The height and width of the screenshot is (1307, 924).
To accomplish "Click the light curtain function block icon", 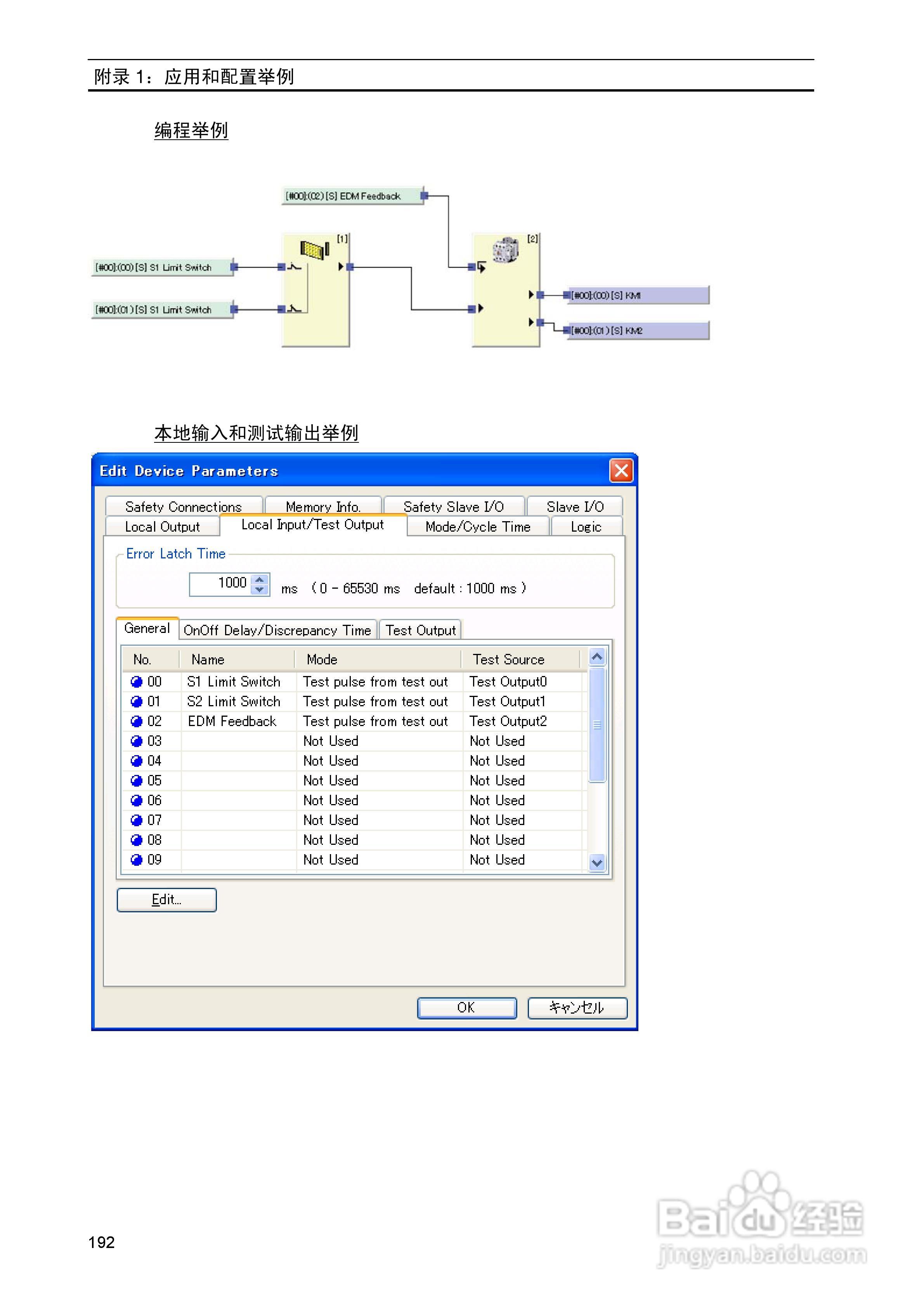I will pyautogui.click(x=314, y=250).
